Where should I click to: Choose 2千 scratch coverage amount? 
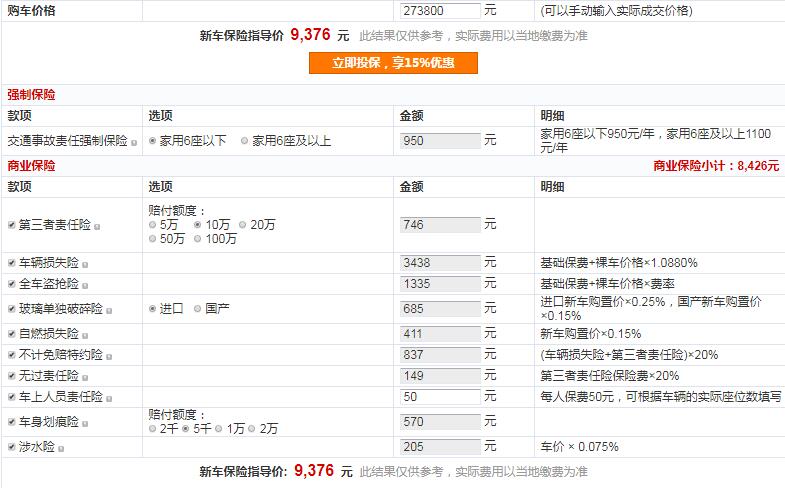tap(152, 428)
